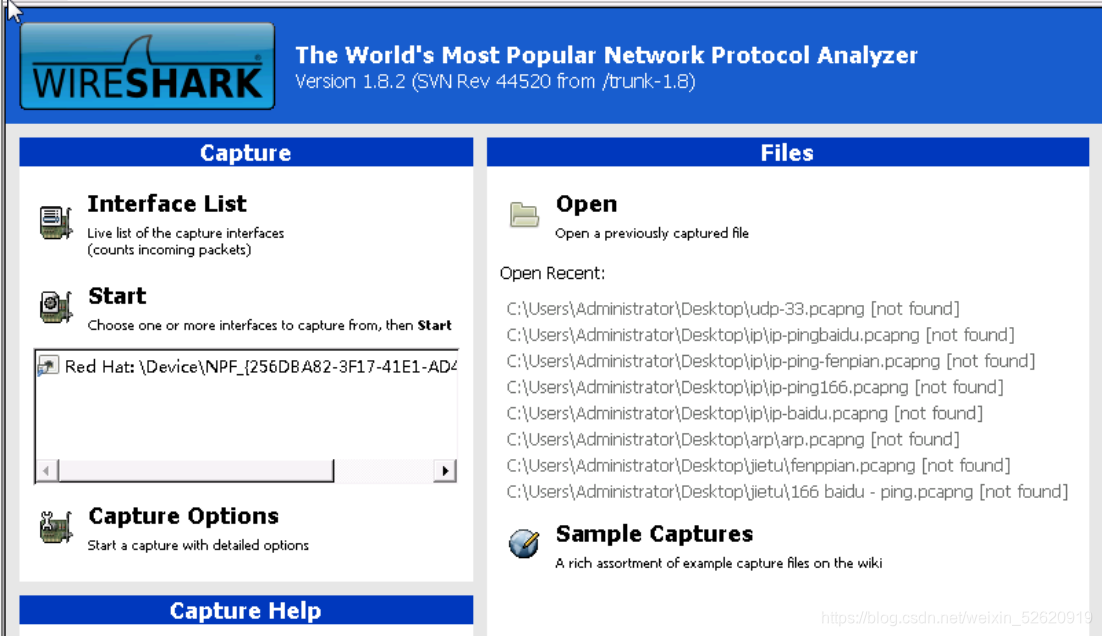Click the Capture Options wrench icon
The image size is (1102, 636).
click(x=56, y=527)
